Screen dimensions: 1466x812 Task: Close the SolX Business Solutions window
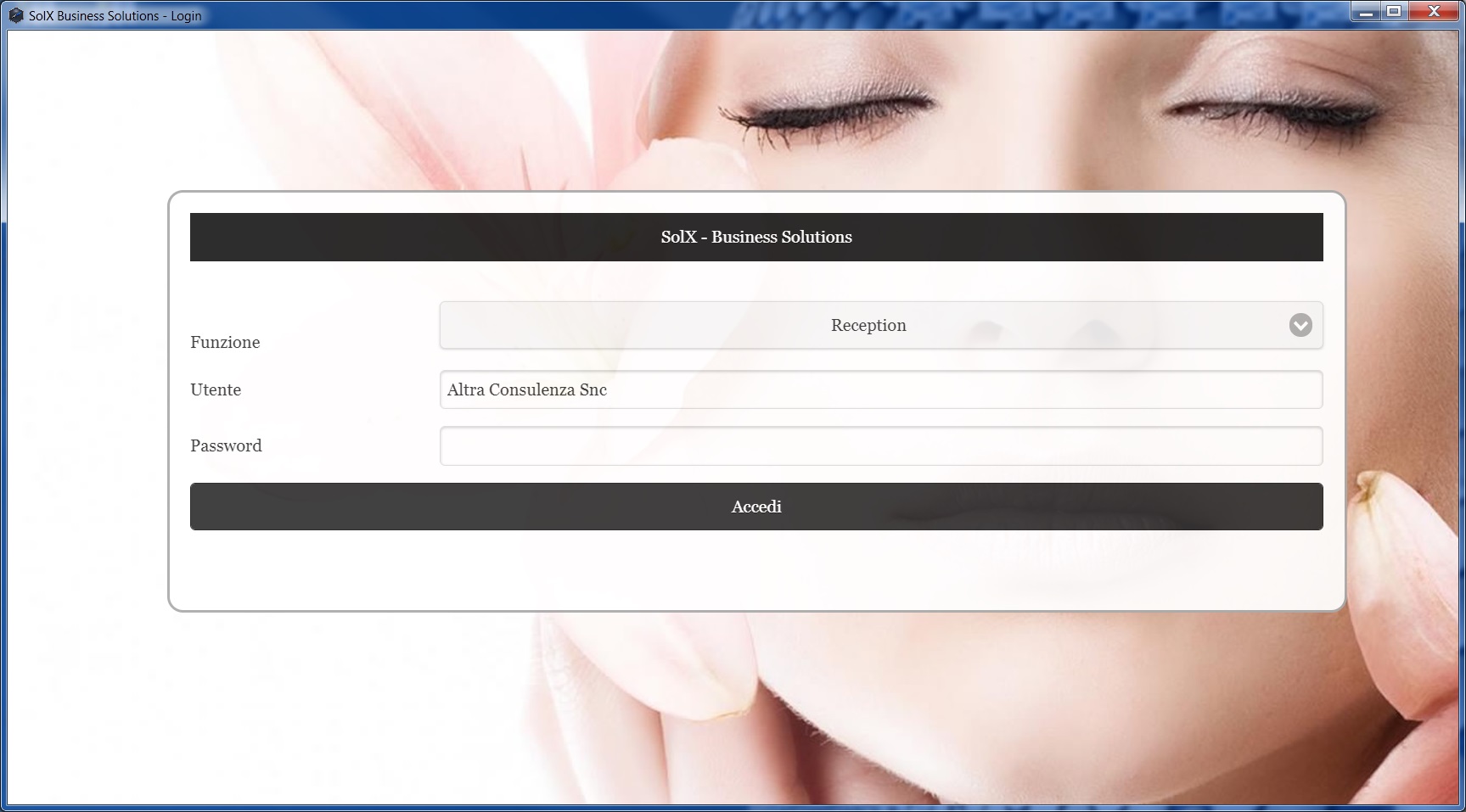click(1434, 12)
